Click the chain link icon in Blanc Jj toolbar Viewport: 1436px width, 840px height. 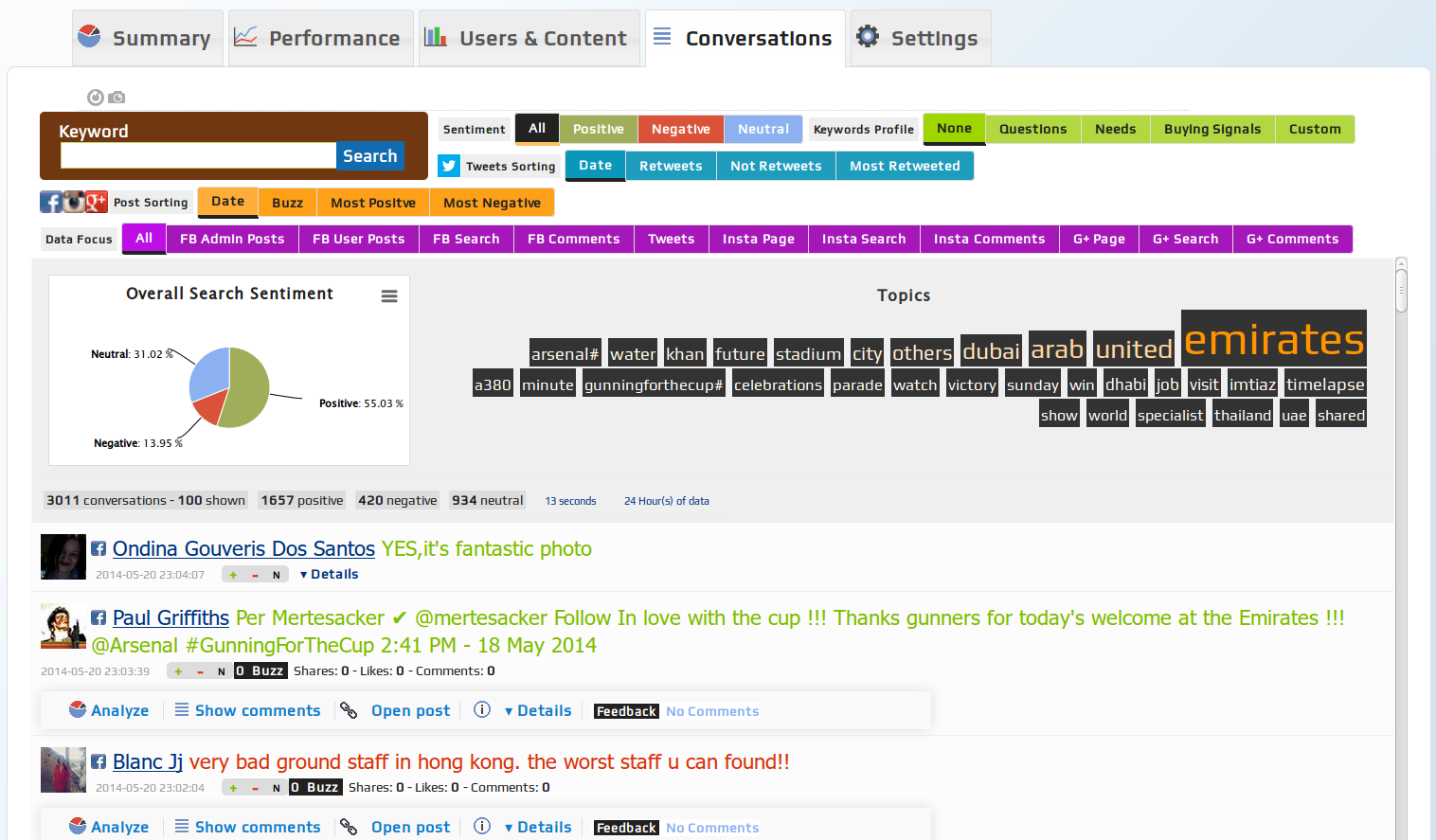[349, 827]
